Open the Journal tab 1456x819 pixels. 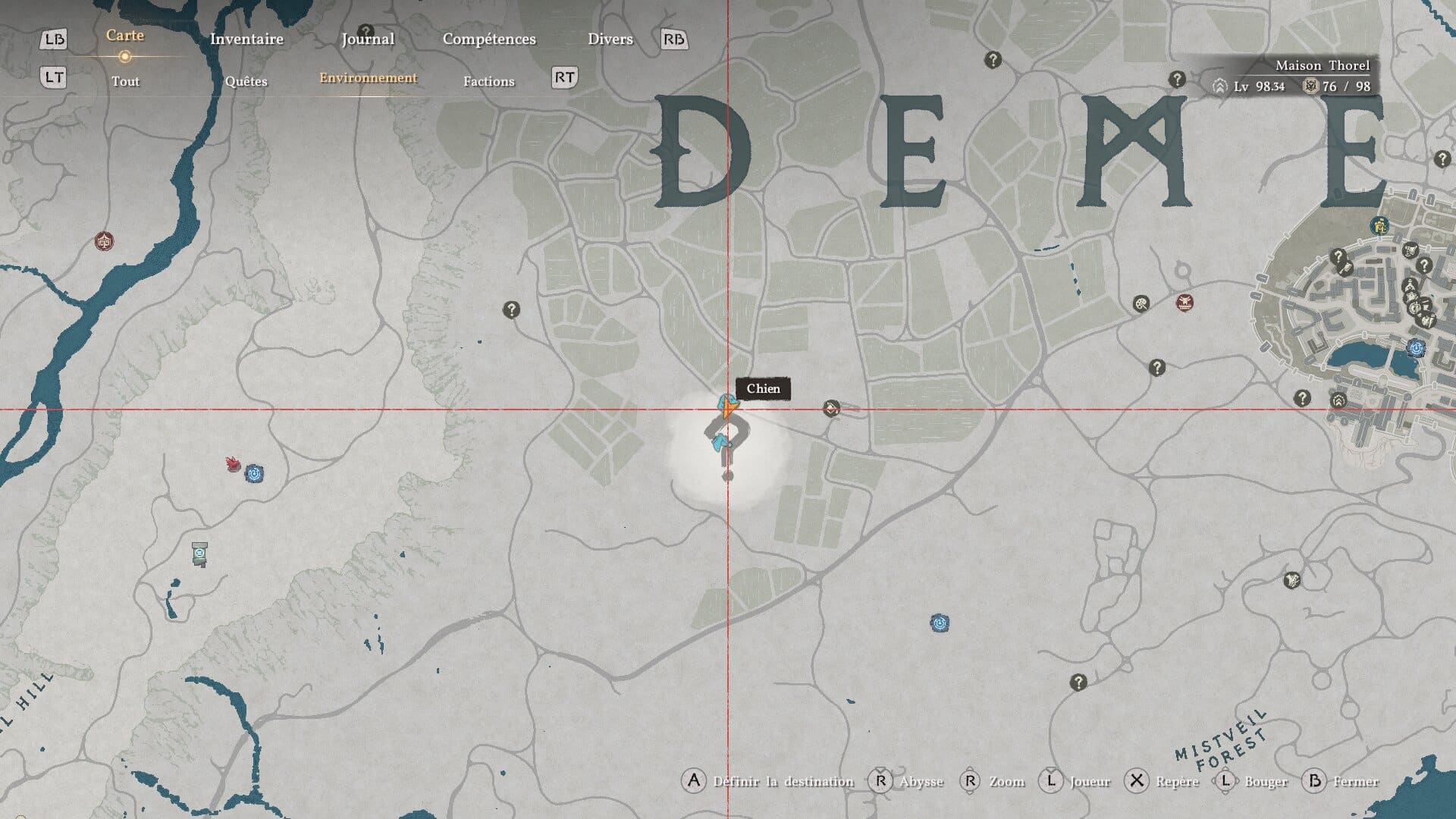[x=368, y=39]
